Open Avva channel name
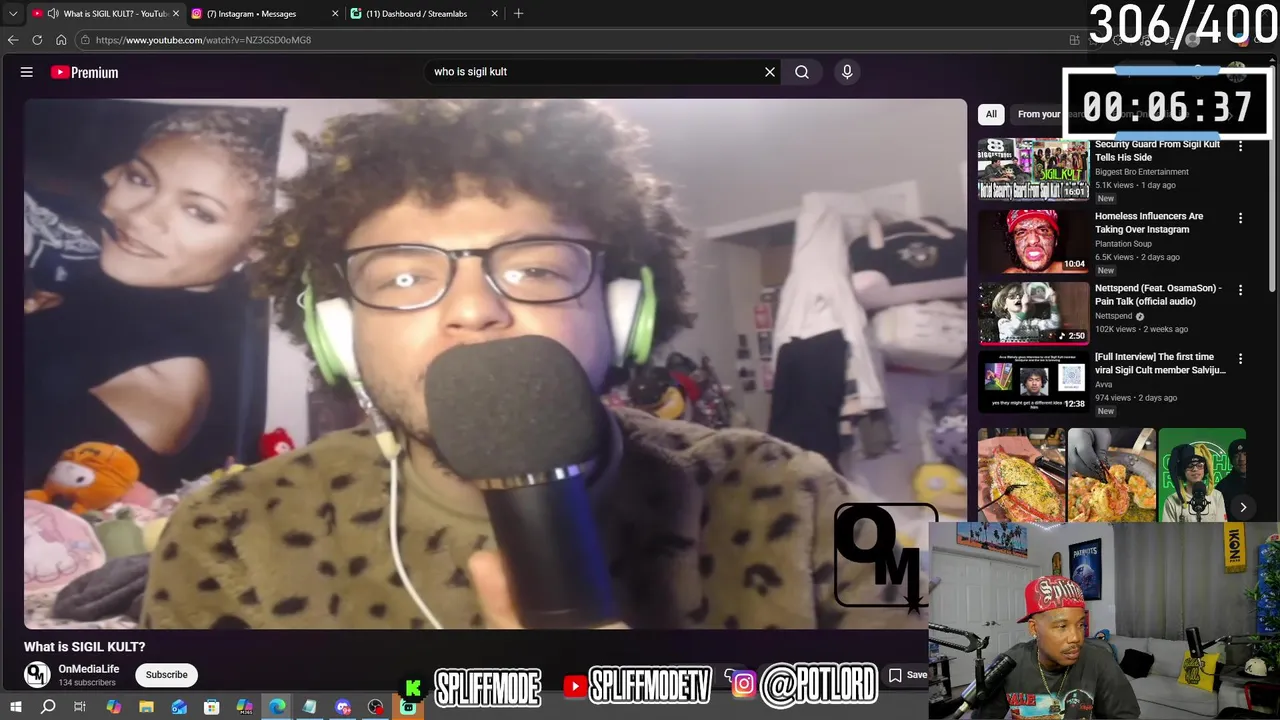This screenshot has height=720, width=1280. click(1105, 384)
